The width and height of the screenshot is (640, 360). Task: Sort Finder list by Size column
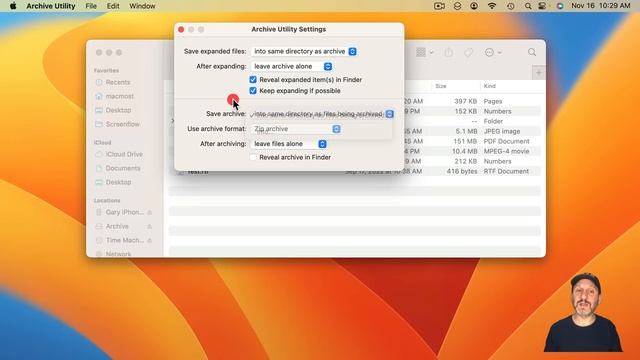[441, 86]
